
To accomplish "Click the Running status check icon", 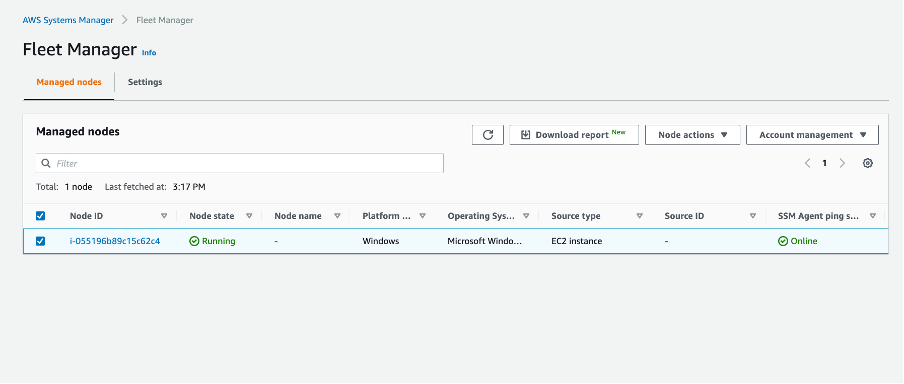I will tap(194, 241).
